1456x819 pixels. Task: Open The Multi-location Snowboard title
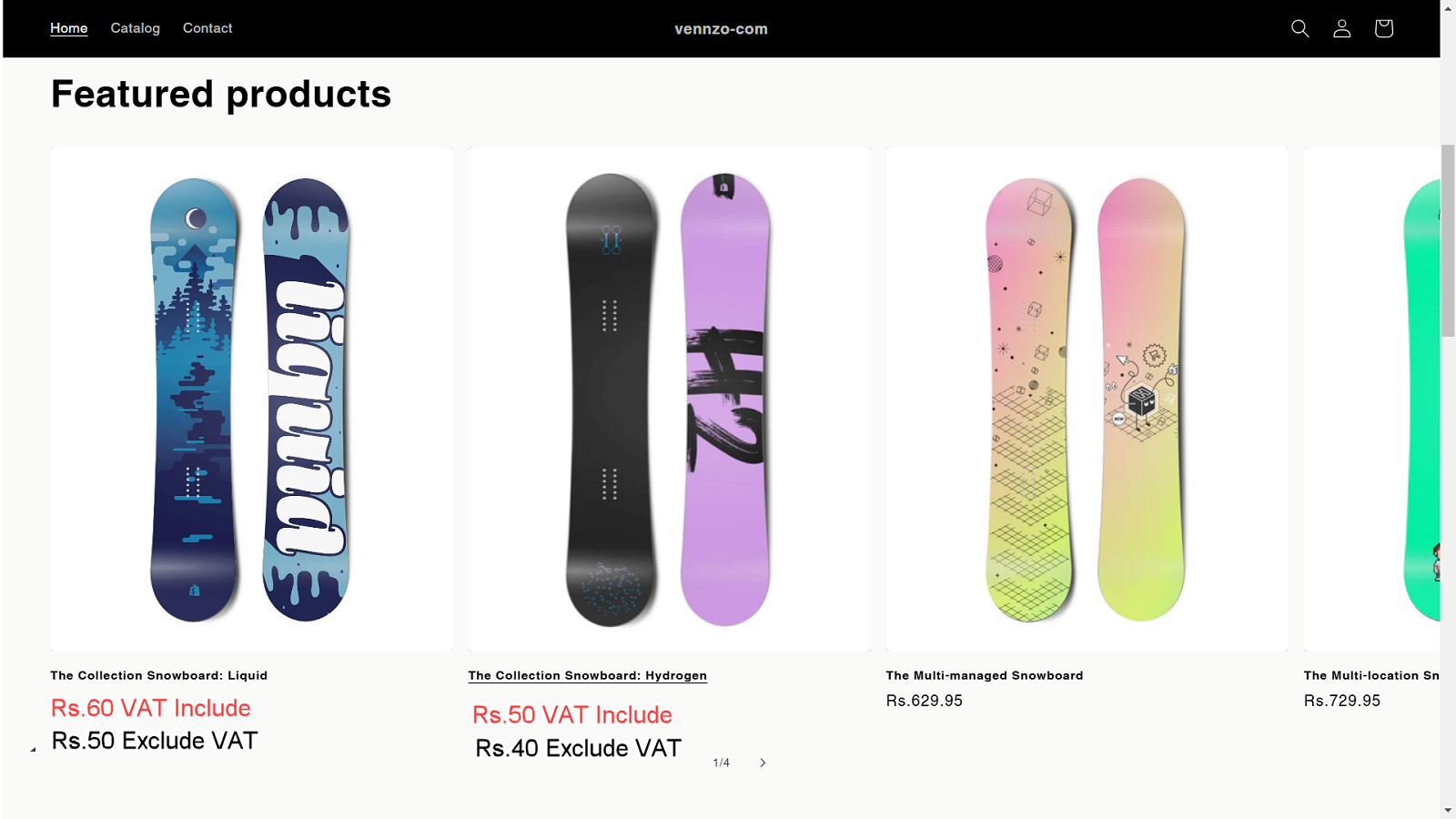pyautogui.click(x=1371, y=675)
